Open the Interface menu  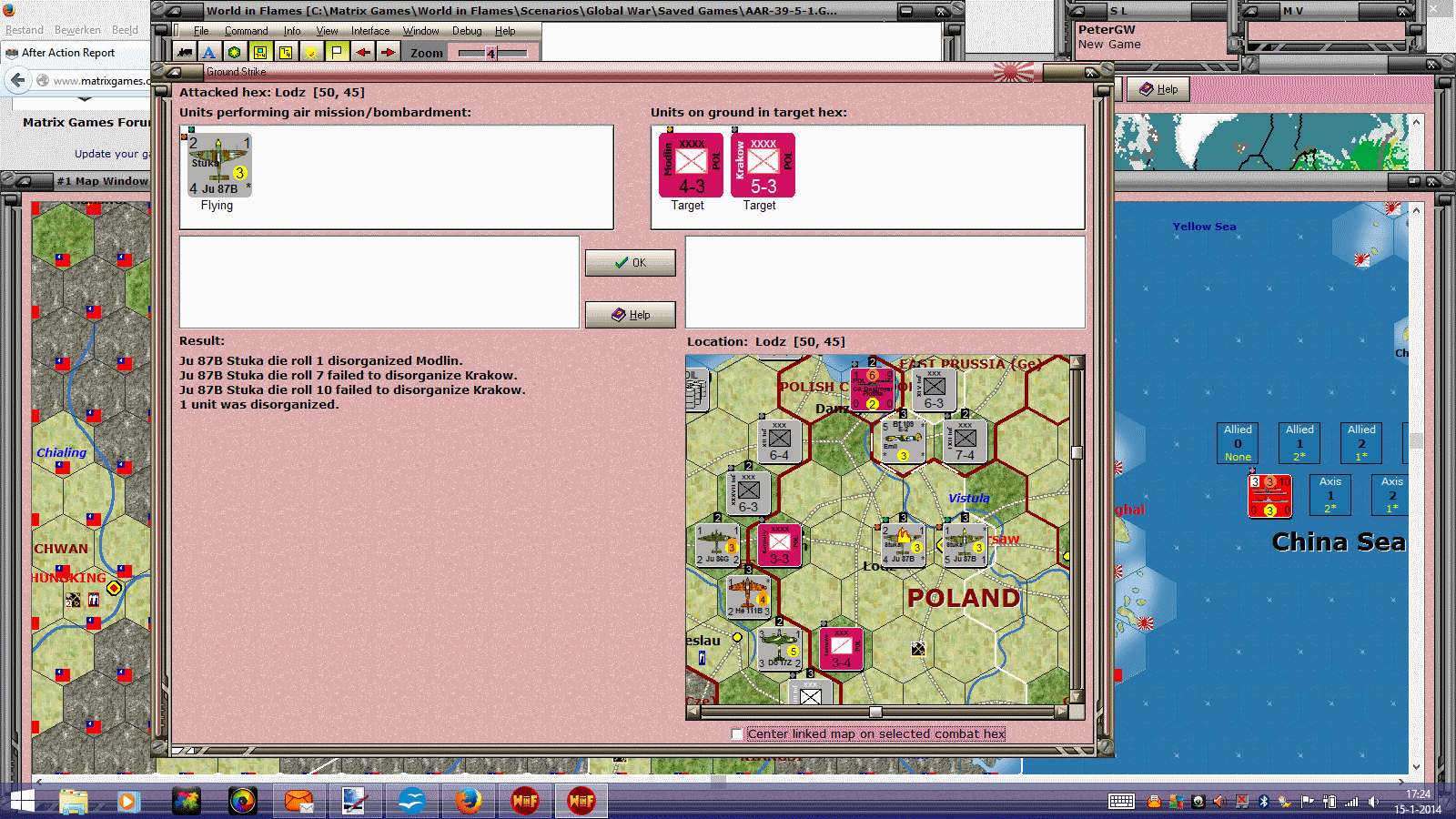[369, 31]
